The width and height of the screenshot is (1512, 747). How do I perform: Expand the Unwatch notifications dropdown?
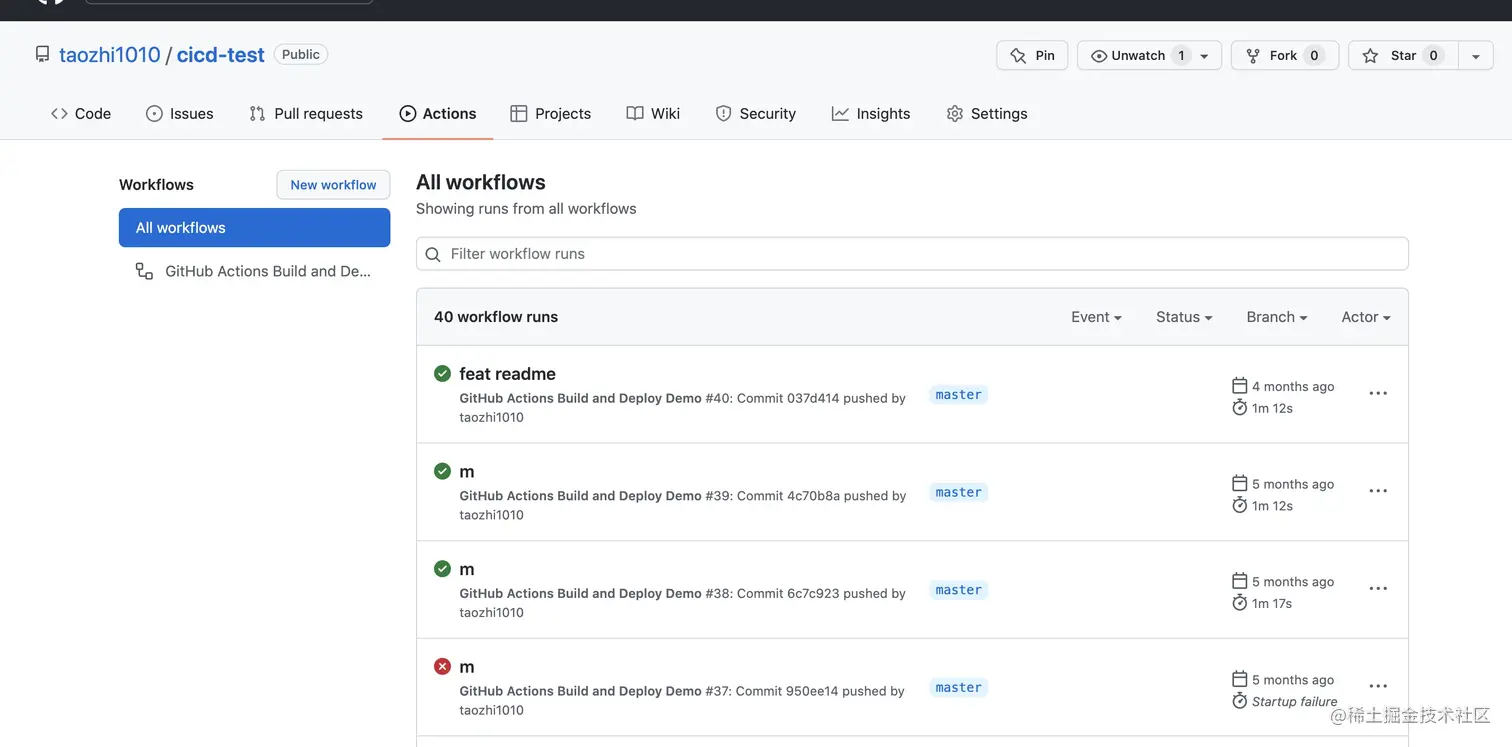click(1204, 56)
